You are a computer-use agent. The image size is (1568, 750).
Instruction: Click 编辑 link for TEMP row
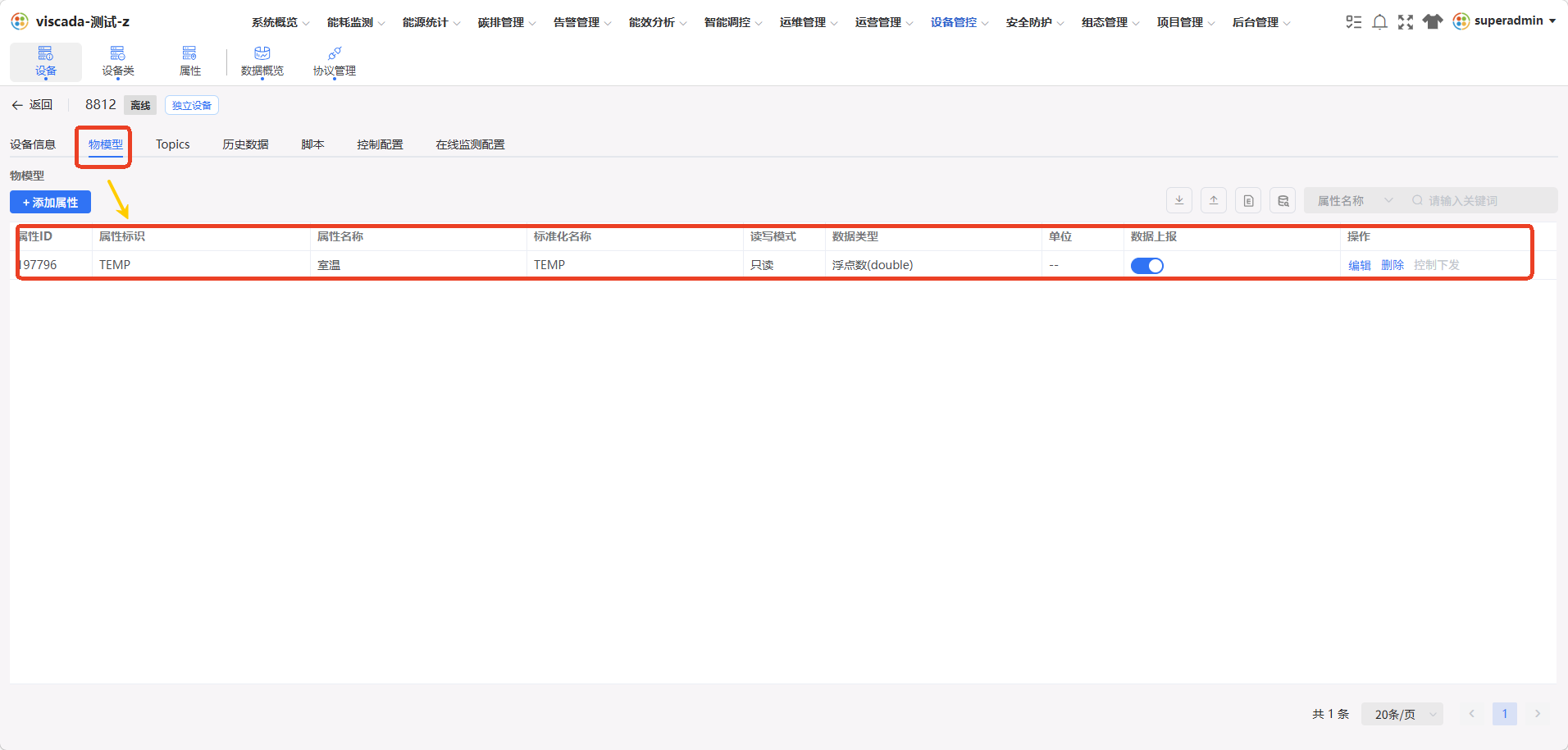tap(1360, 265)
